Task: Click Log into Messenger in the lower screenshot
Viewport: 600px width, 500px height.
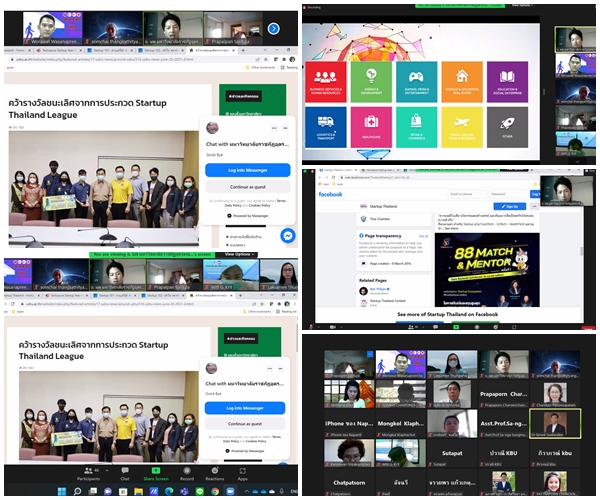Action: coord(245,408)
